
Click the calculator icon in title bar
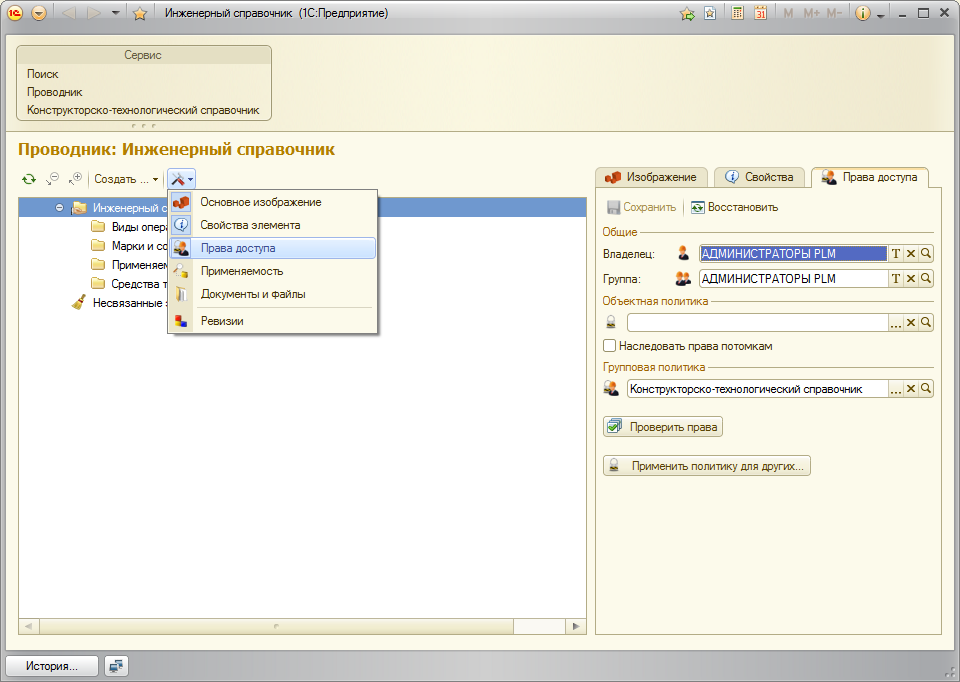tap(738, 14)
